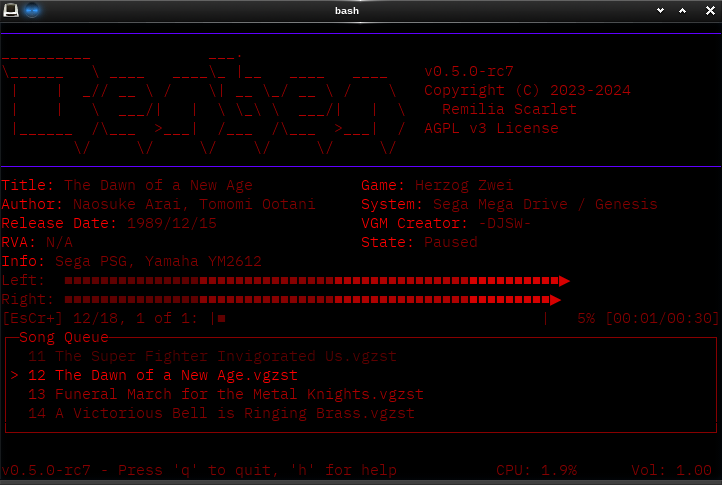Click the playback progress bar square marker
722x485 pixels.
221,318
